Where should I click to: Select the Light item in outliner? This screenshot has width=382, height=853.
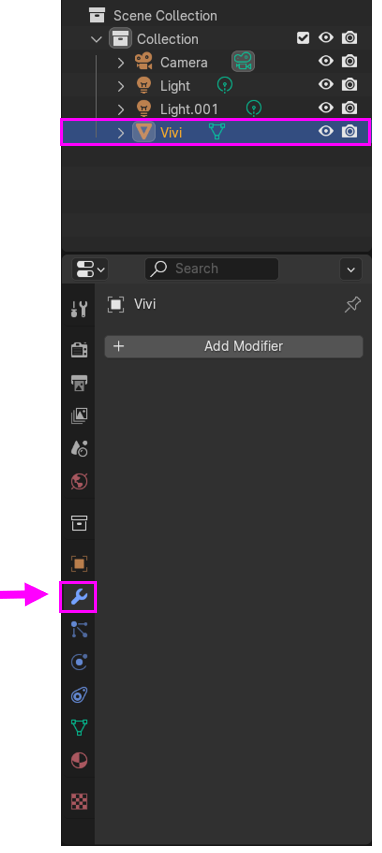coord(175,85)
